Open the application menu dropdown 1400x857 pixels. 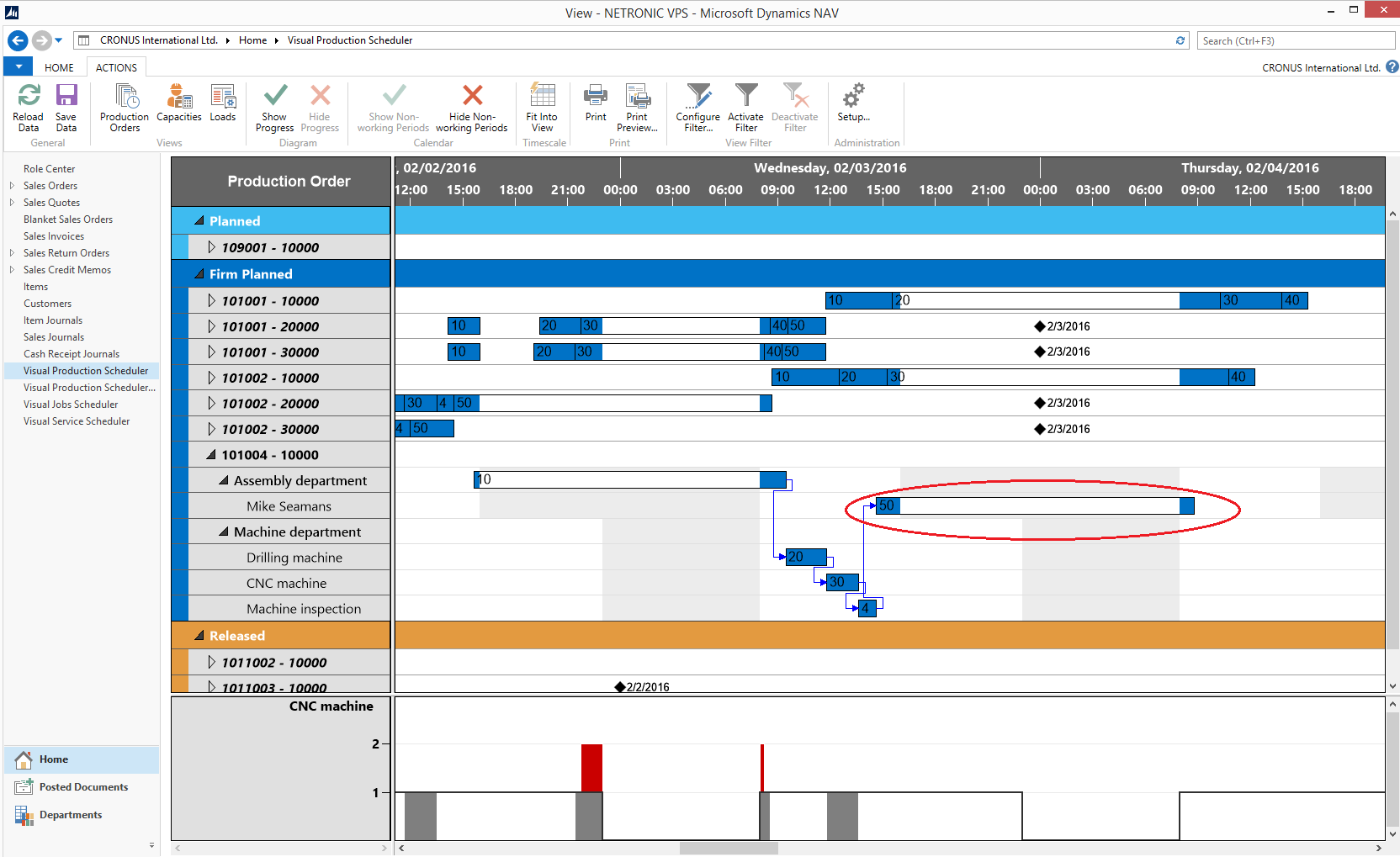point(18,67)
